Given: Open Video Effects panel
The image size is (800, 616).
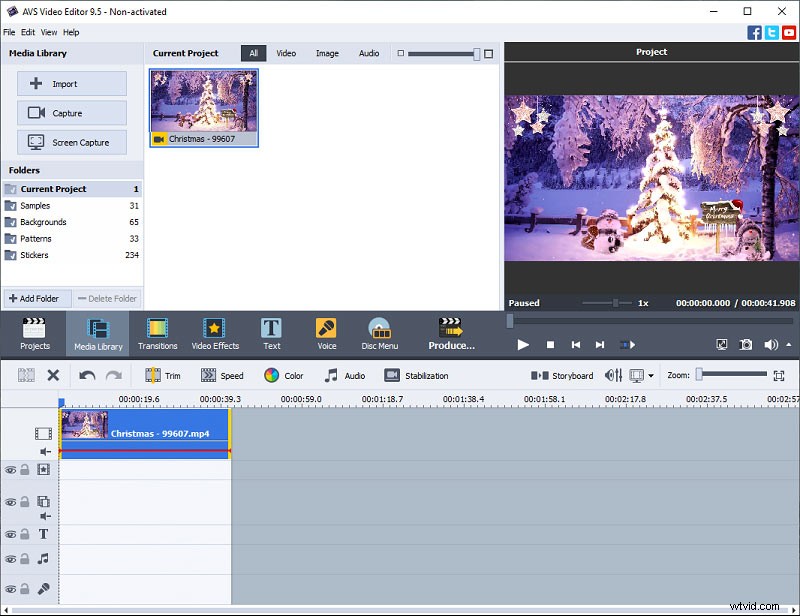Looking at the screenshot, I should [215, 334].
